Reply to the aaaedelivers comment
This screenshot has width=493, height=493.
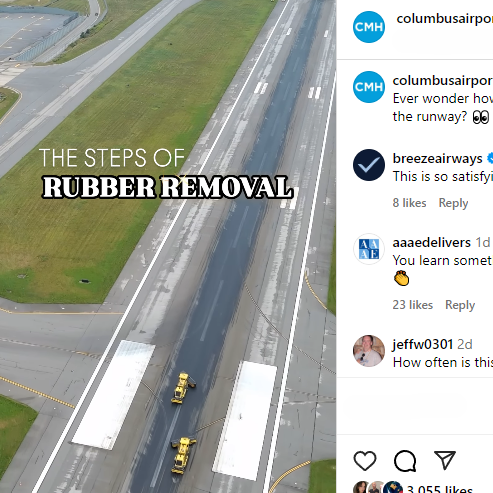click(x=460, y=305)
